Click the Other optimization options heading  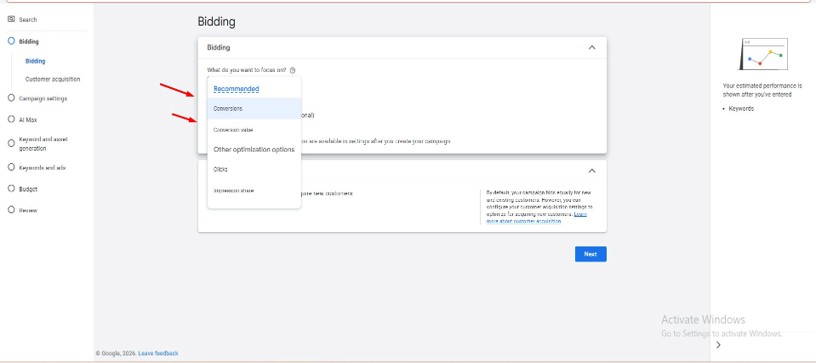coord(254,149)
